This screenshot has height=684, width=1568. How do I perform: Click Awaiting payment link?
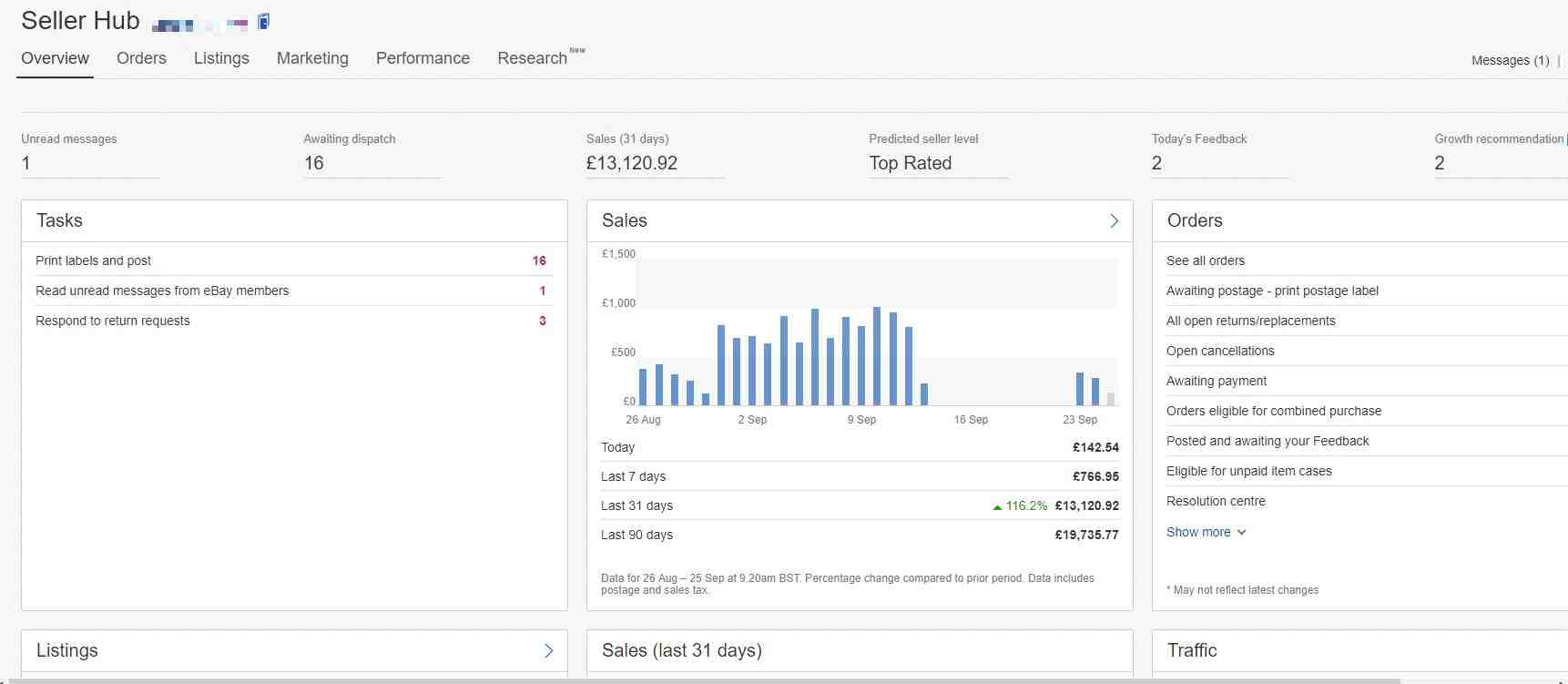pyautogui.click(x=1217, y=381)
